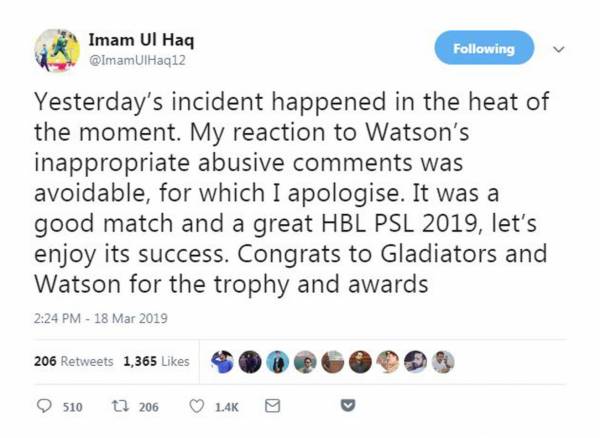Screen dimensions: 600x438
Task: Open the last liker avatar in row
Action: click(443, 362)
